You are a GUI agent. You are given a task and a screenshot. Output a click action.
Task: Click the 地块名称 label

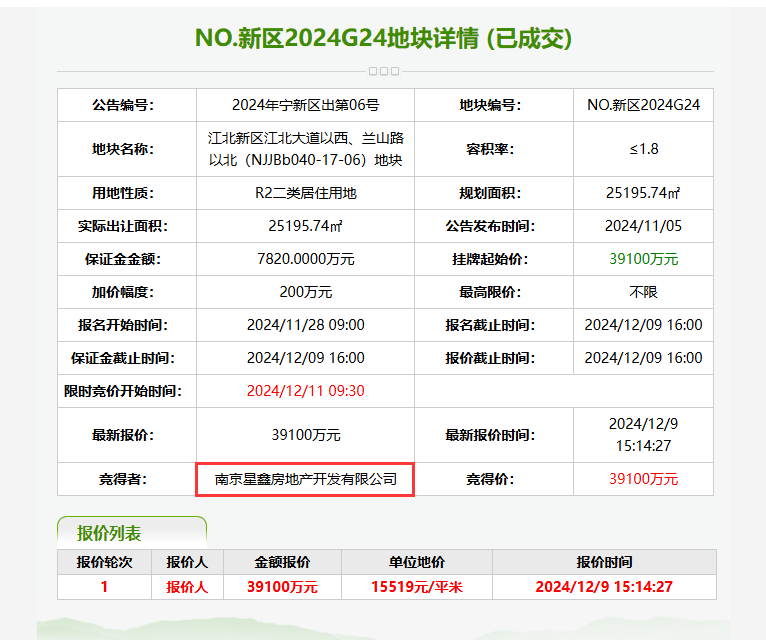click(123, 149)
